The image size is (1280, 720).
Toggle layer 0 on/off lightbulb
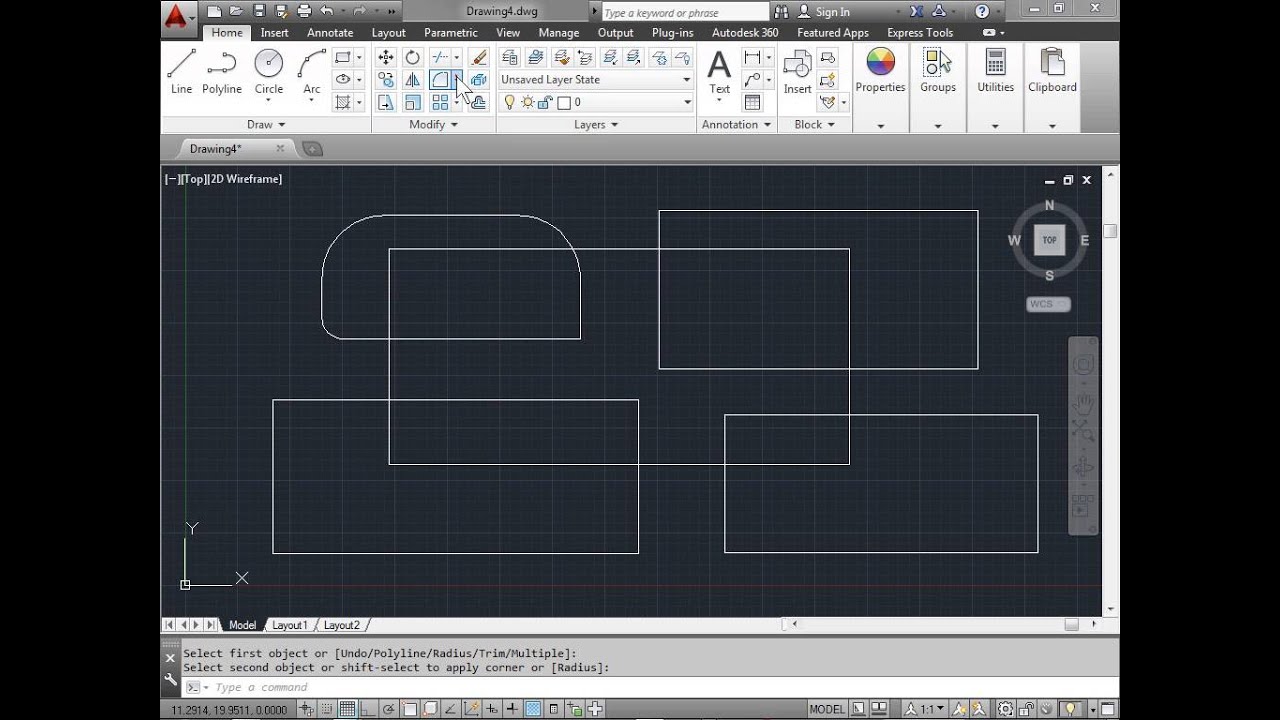click(509, 102)
